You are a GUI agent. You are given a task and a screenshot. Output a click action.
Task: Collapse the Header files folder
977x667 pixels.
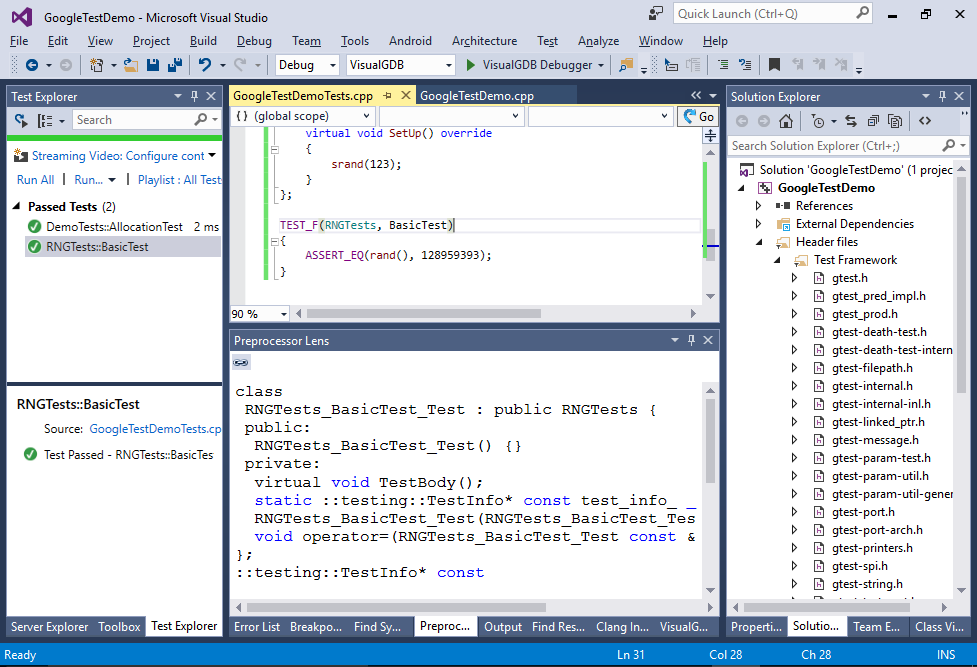coord(758,242)
